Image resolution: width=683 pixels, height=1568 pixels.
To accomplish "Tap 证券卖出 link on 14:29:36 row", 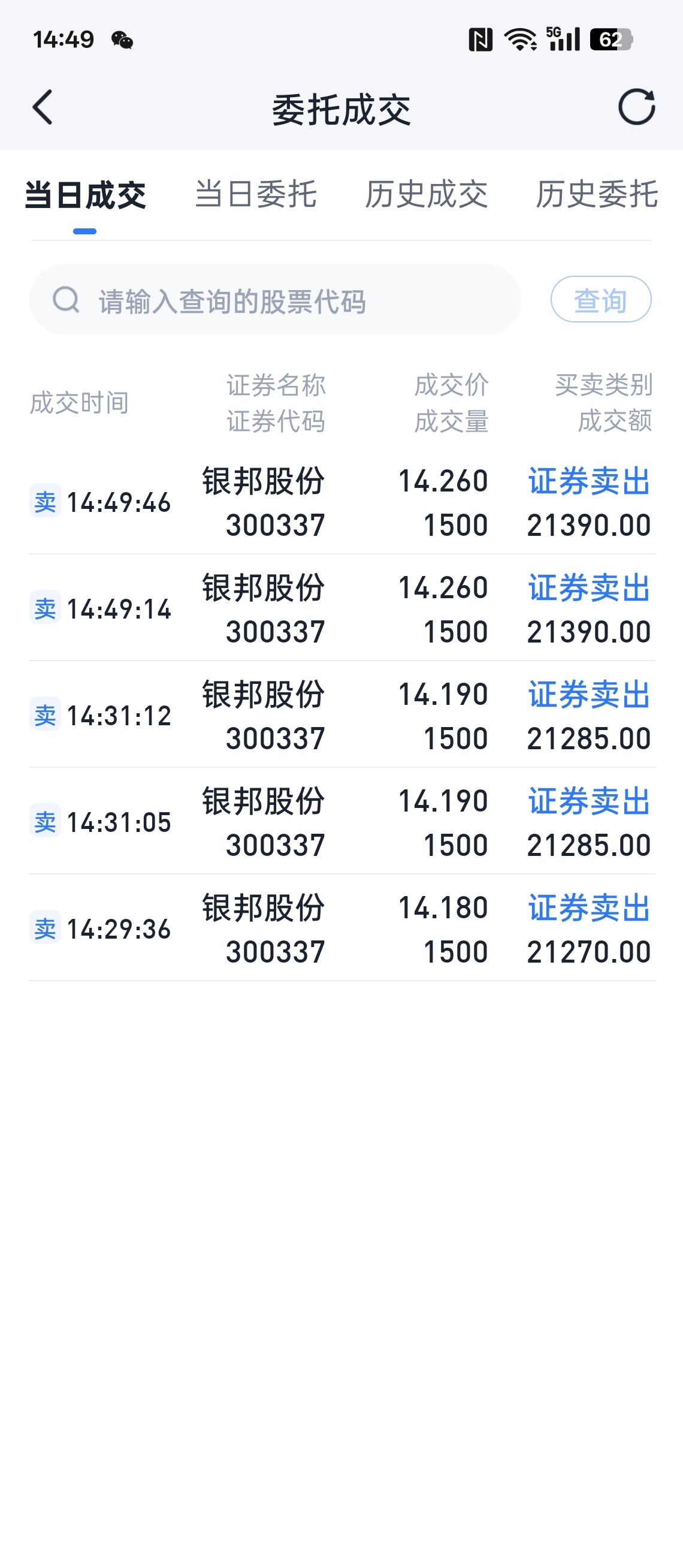I will pyautogui.click(x=589, y=907).
